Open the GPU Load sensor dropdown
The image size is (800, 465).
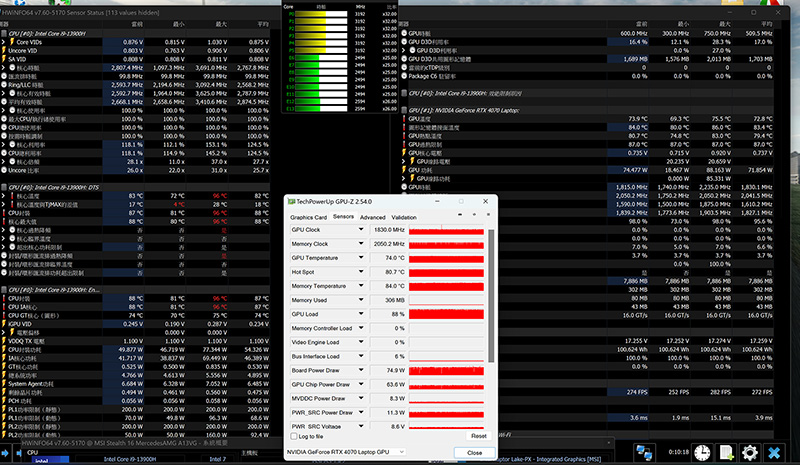(x=361, y=314)
